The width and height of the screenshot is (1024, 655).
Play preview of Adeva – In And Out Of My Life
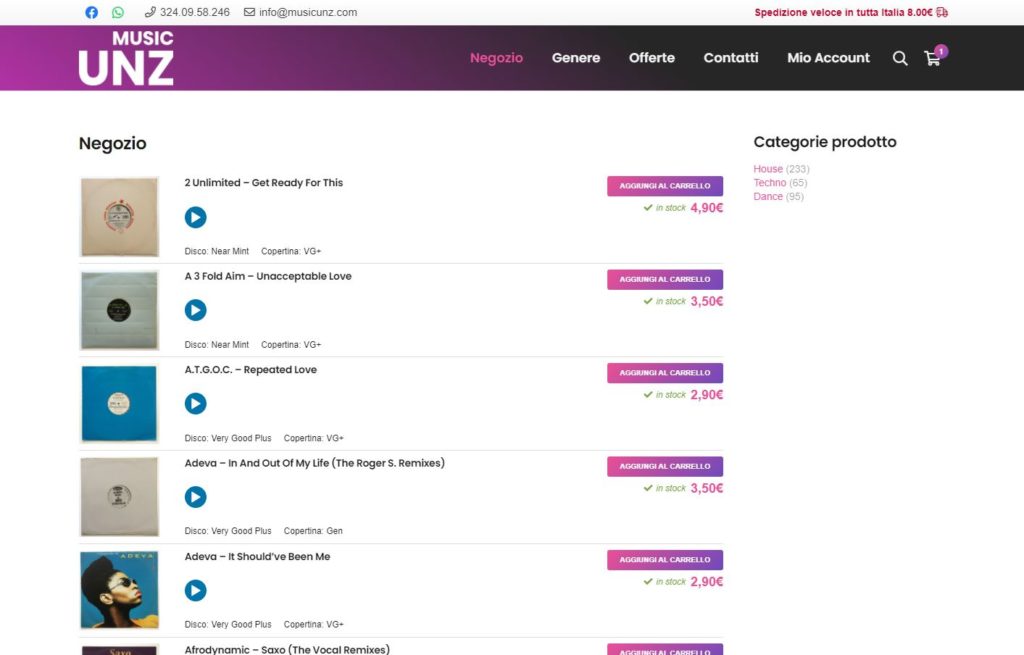coord(195,497)
